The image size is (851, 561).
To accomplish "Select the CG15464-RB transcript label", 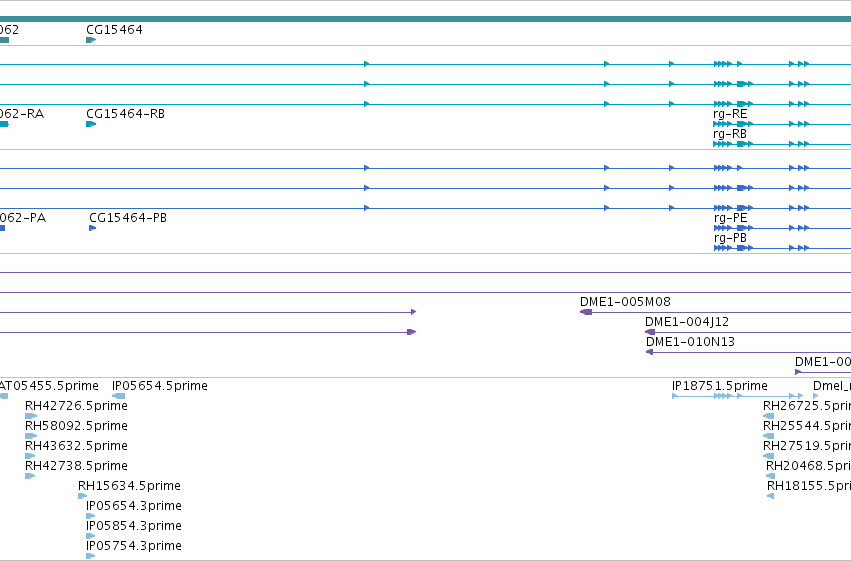I will [125, 114].
